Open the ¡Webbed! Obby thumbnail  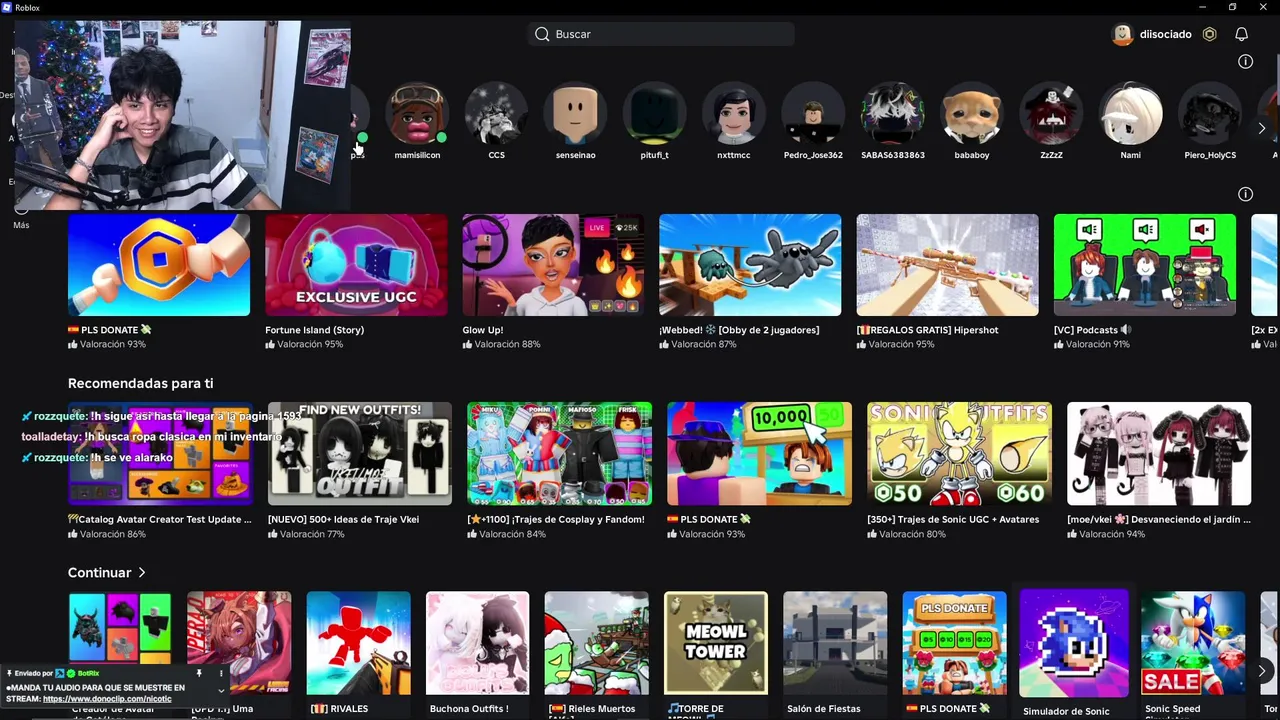(x=750, y=265)
